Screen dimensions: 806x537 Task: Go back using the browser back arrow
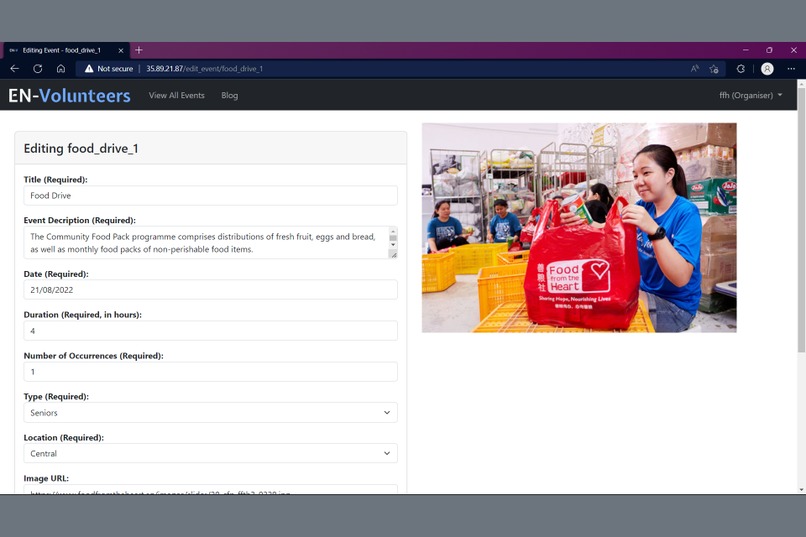pyautogui.click(x=14, y=68)
